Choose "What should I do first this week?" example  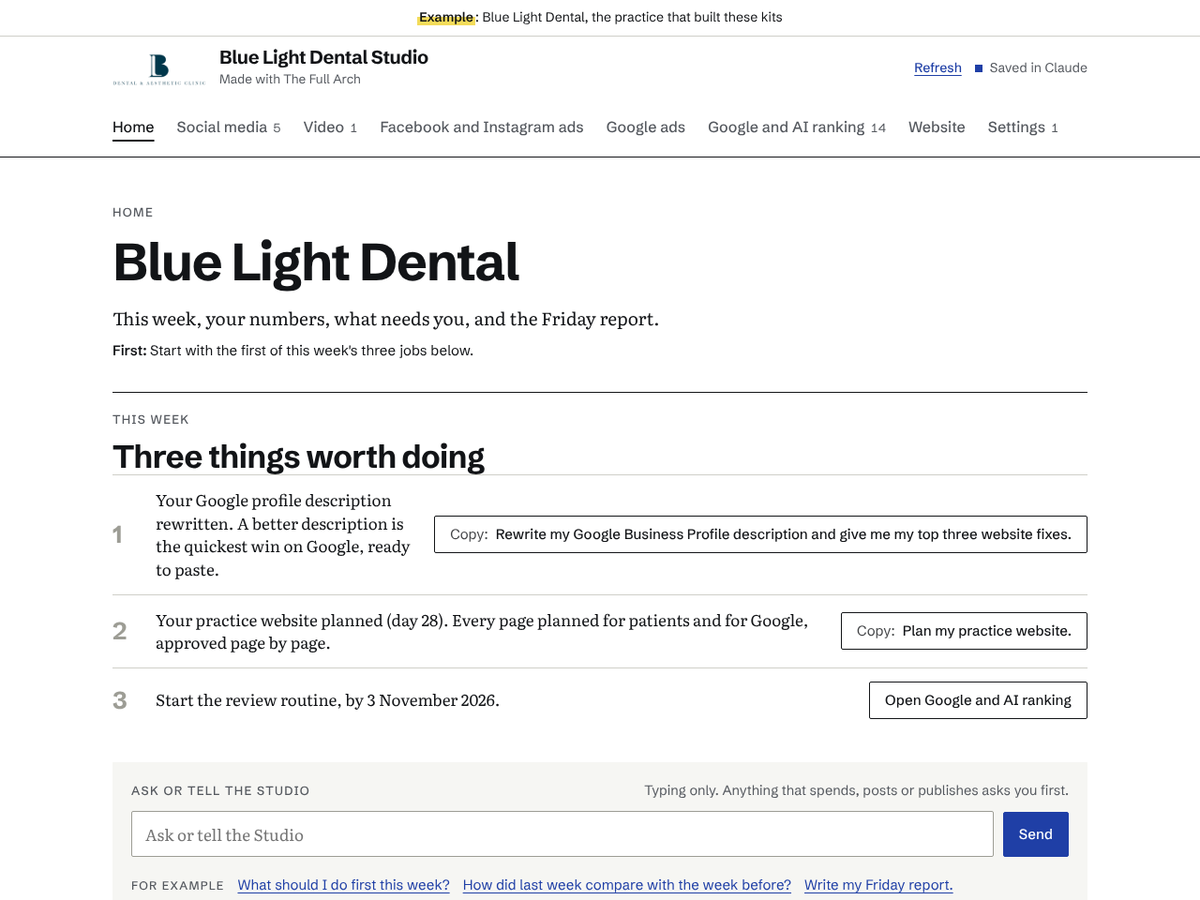(x=344, y=885)
